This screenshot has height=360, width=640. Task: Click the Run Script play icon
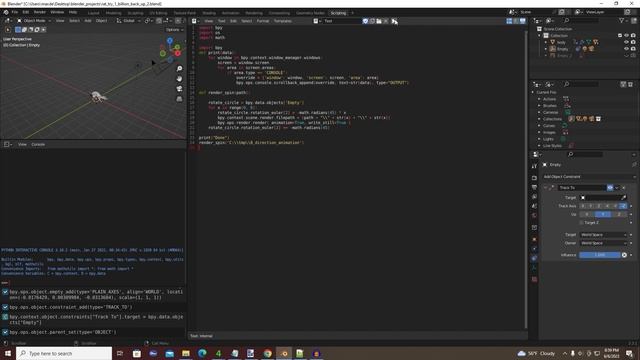(394, 21)
